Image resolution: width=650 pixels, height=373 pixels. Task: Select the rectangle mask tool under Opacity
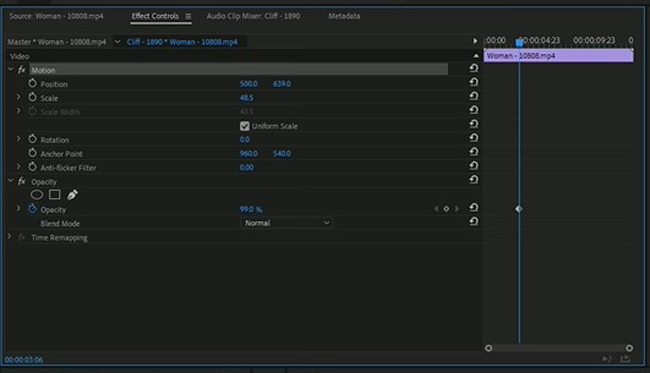click(55, 194)
